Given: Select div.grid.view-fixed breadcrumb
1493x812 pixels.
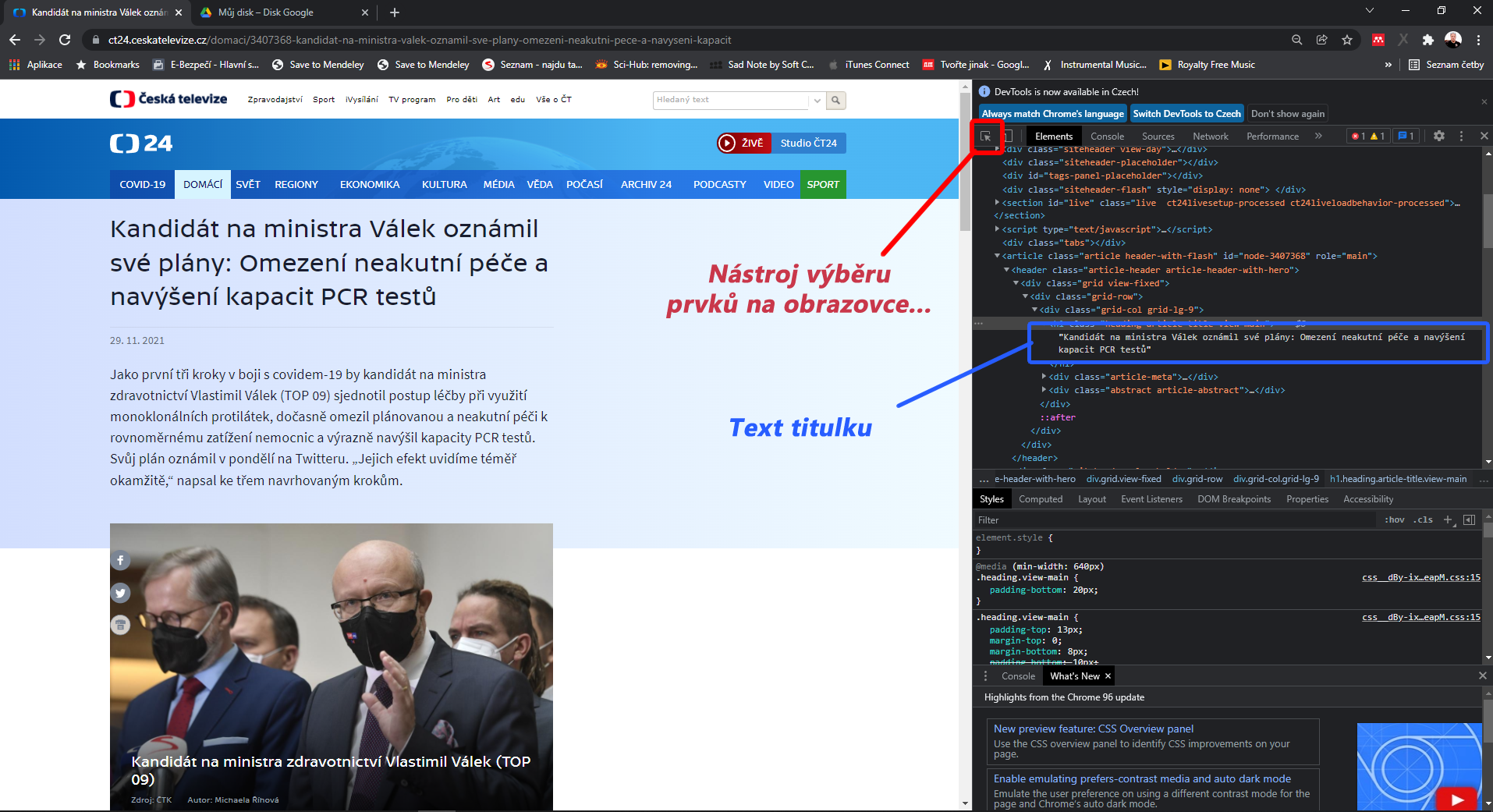Looking at the screenshot, I should pos(1123,479).
